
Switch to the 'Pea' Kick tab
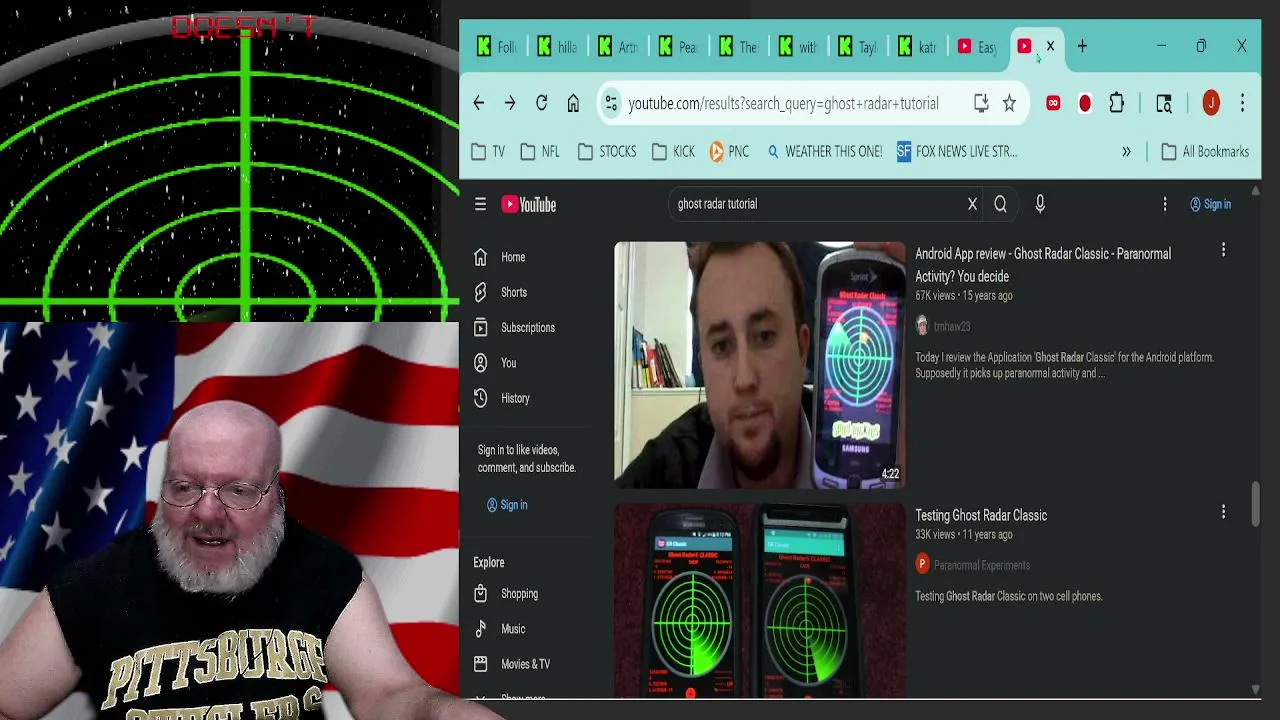(x=677, y=47)
